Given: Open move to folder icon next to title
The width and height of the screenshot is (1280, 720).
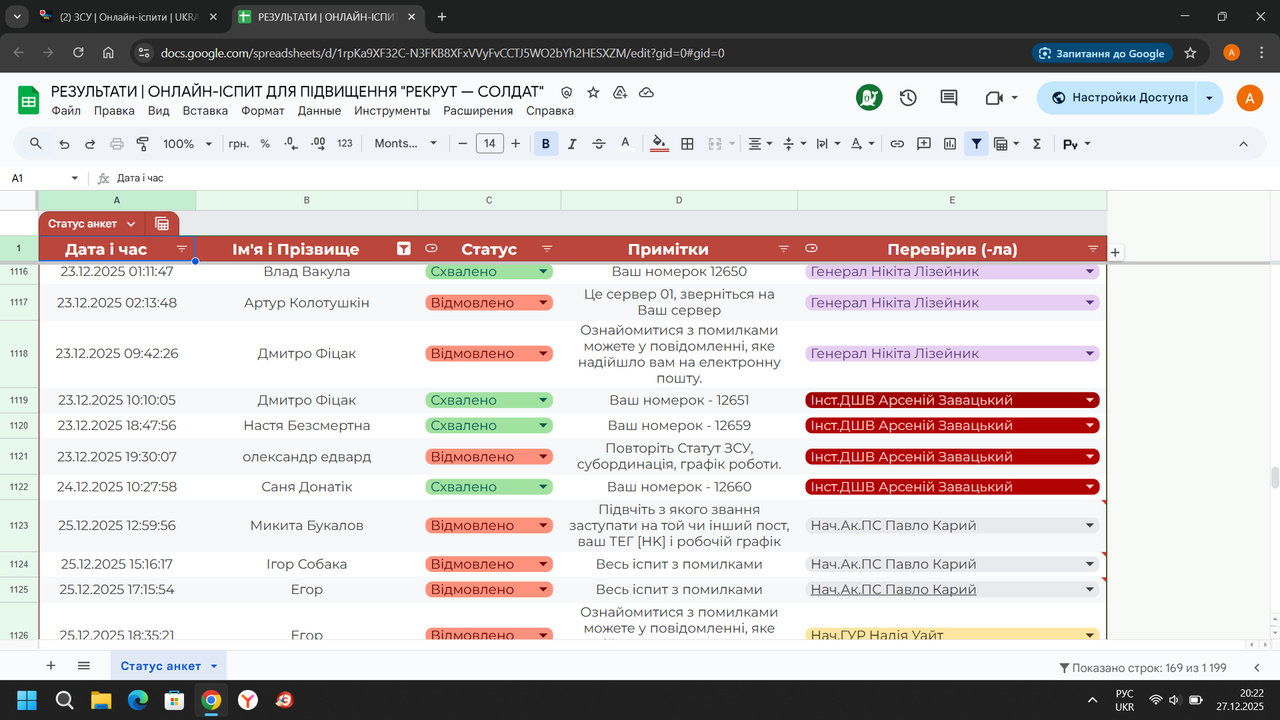Looking at the screenshot, I should click(620, 92).
